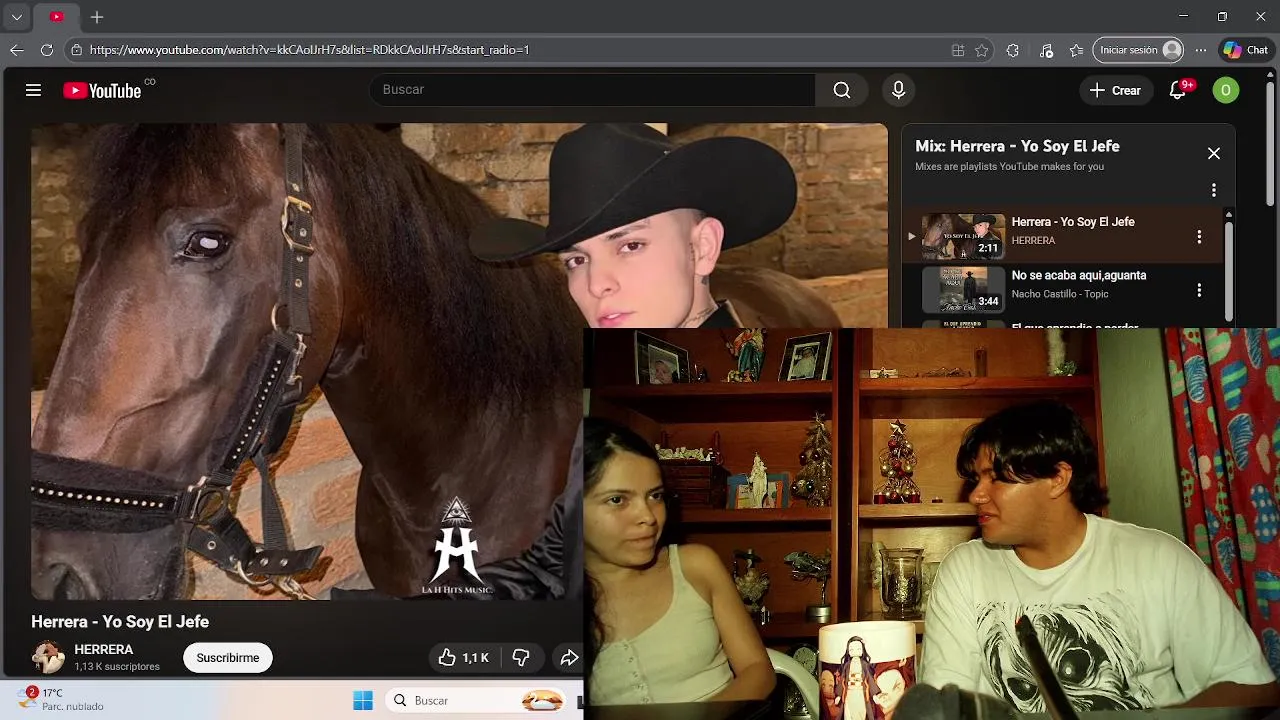Click the Suscribirme button
This screenshot has width=1280, height=720.
[x=228, y=658]
